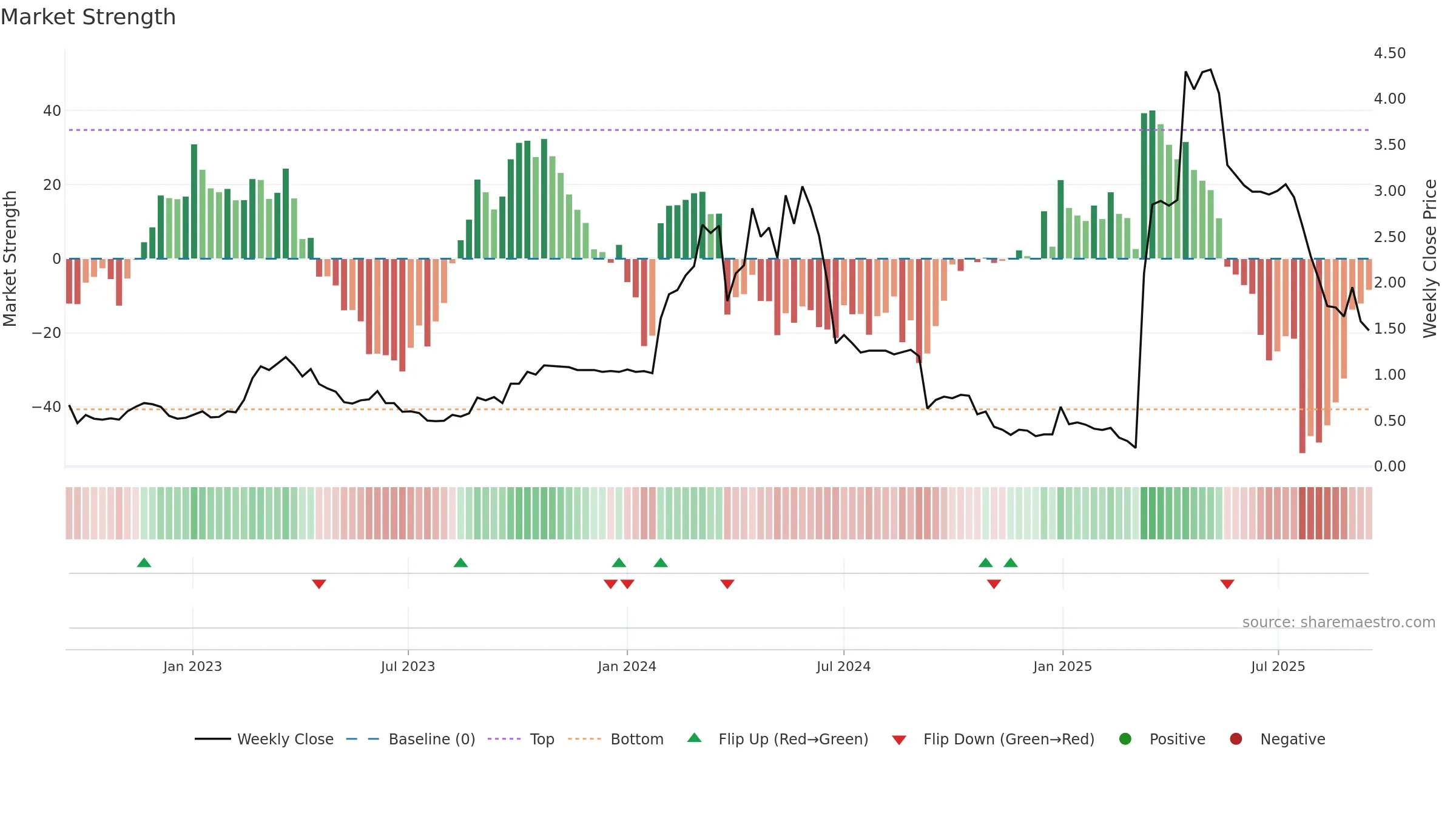Click the Jan 2024 x-axis label
Viewport: 1456px width, 819px height.
pyautogui.click(x=627, y=666)
